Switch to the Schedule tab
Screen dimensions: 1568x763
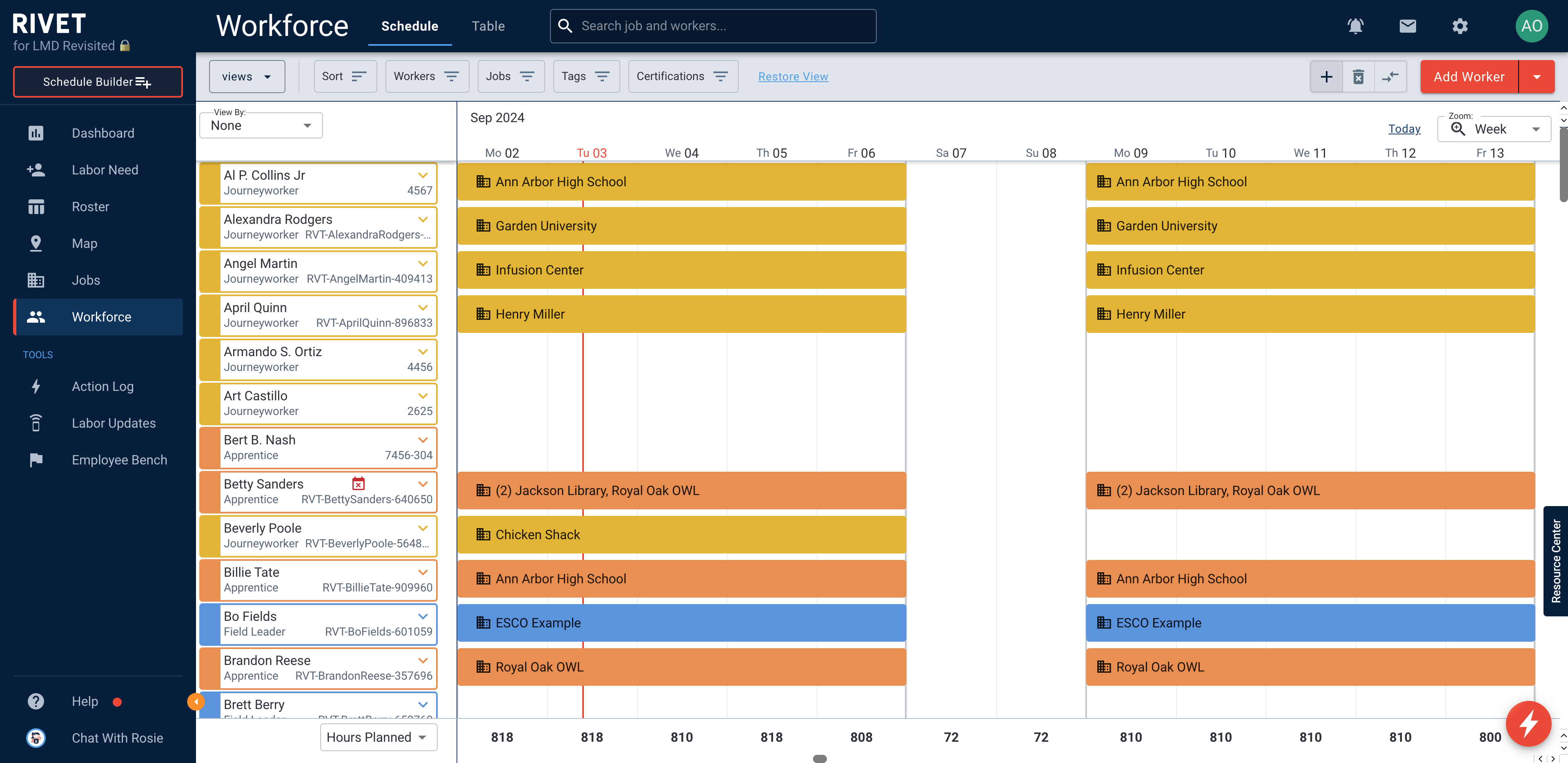(x=410, y=26)
